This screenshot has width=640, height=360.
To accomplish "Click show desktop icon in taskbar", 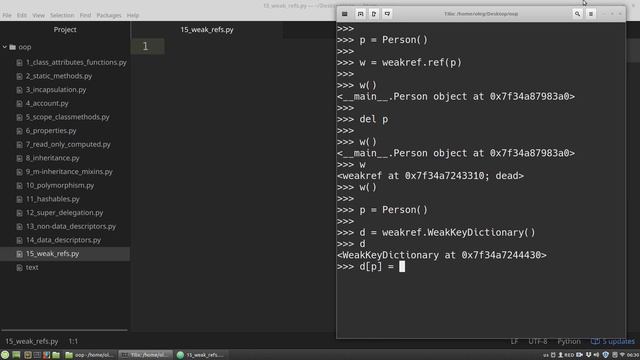I will pos(16,355).
